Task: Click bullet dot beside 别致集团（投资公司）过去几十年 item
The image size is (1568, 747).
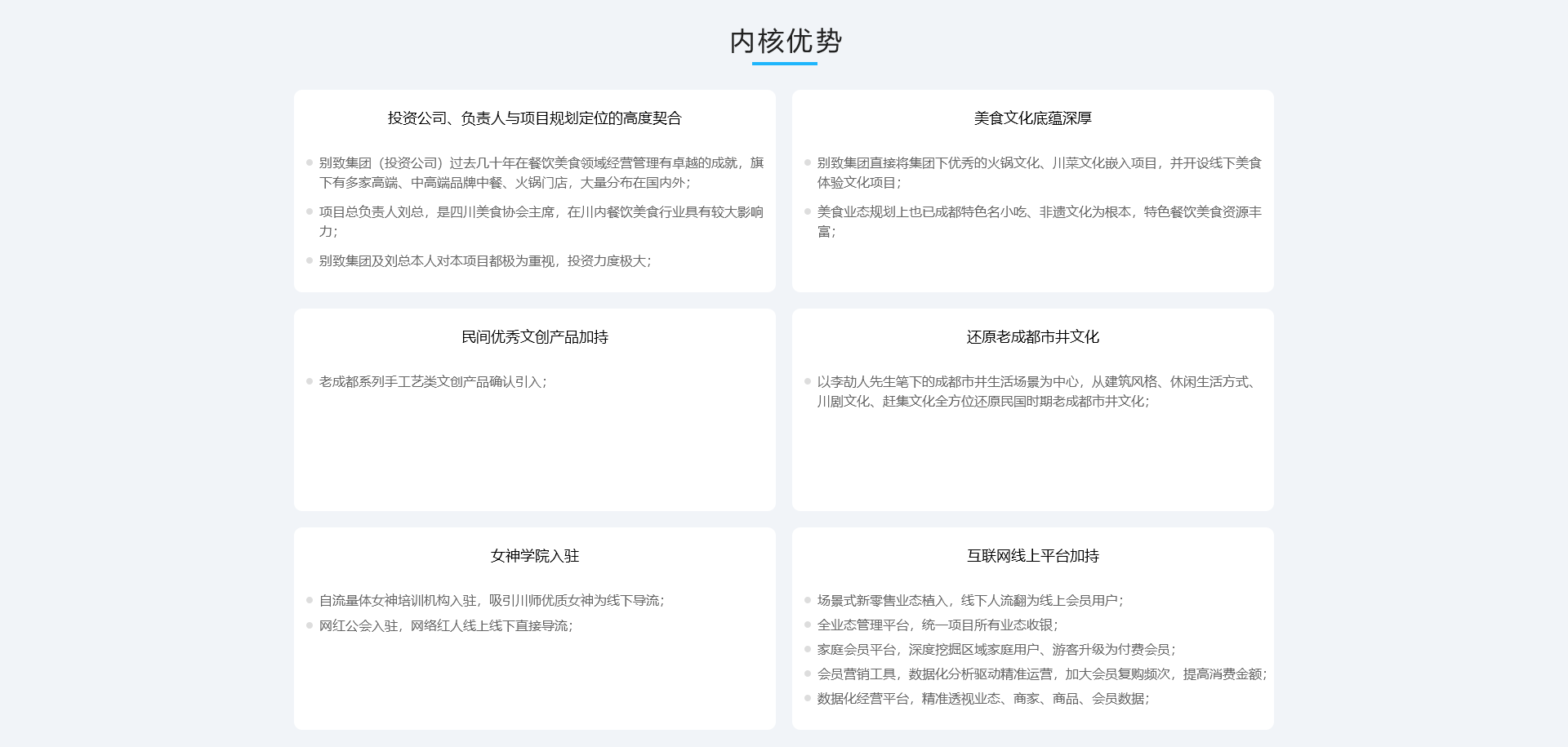Action: pos(310,162)
